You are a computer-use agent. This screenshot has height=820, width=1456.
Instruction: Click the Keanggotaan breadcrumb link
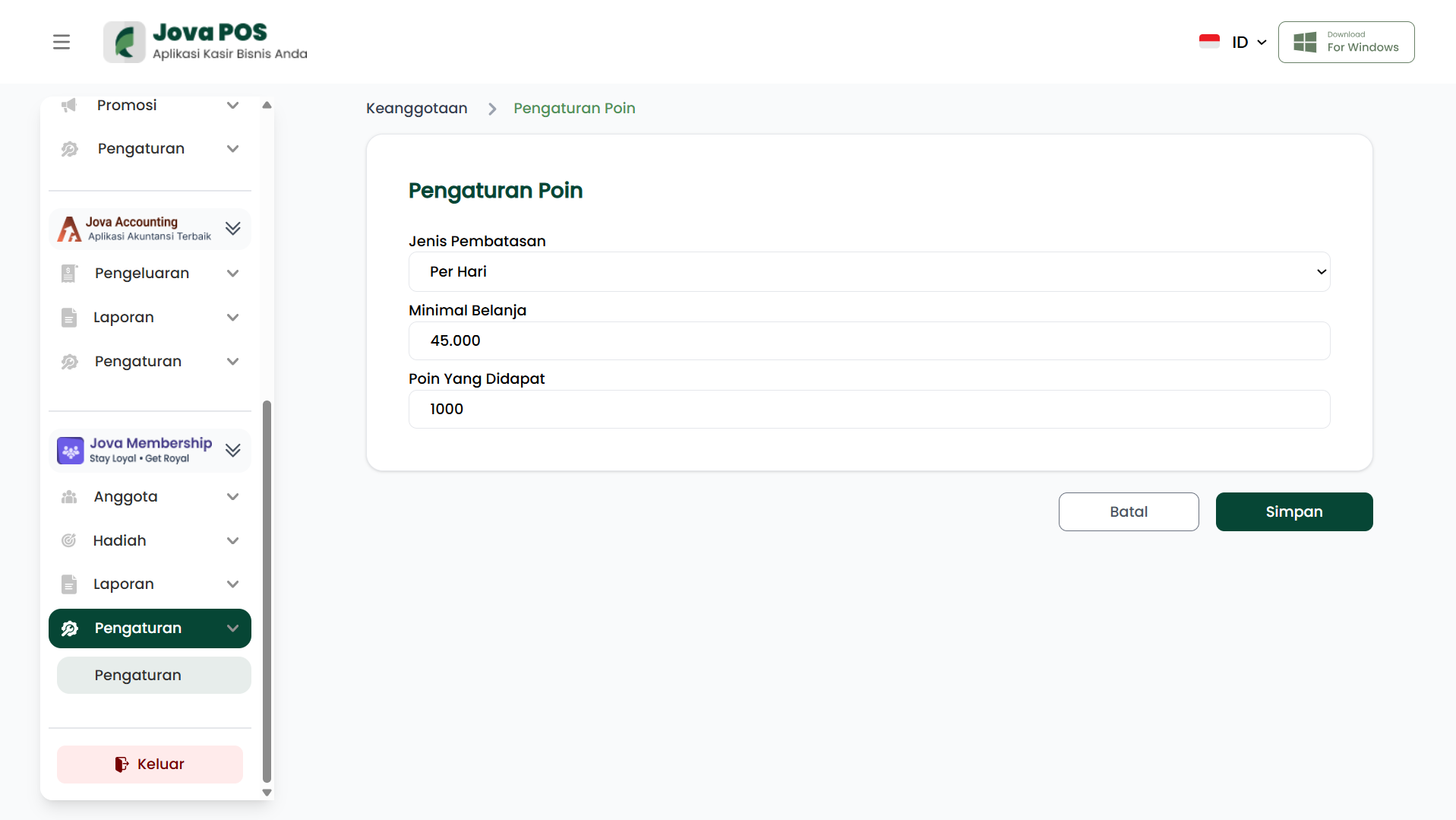[416, 109]
